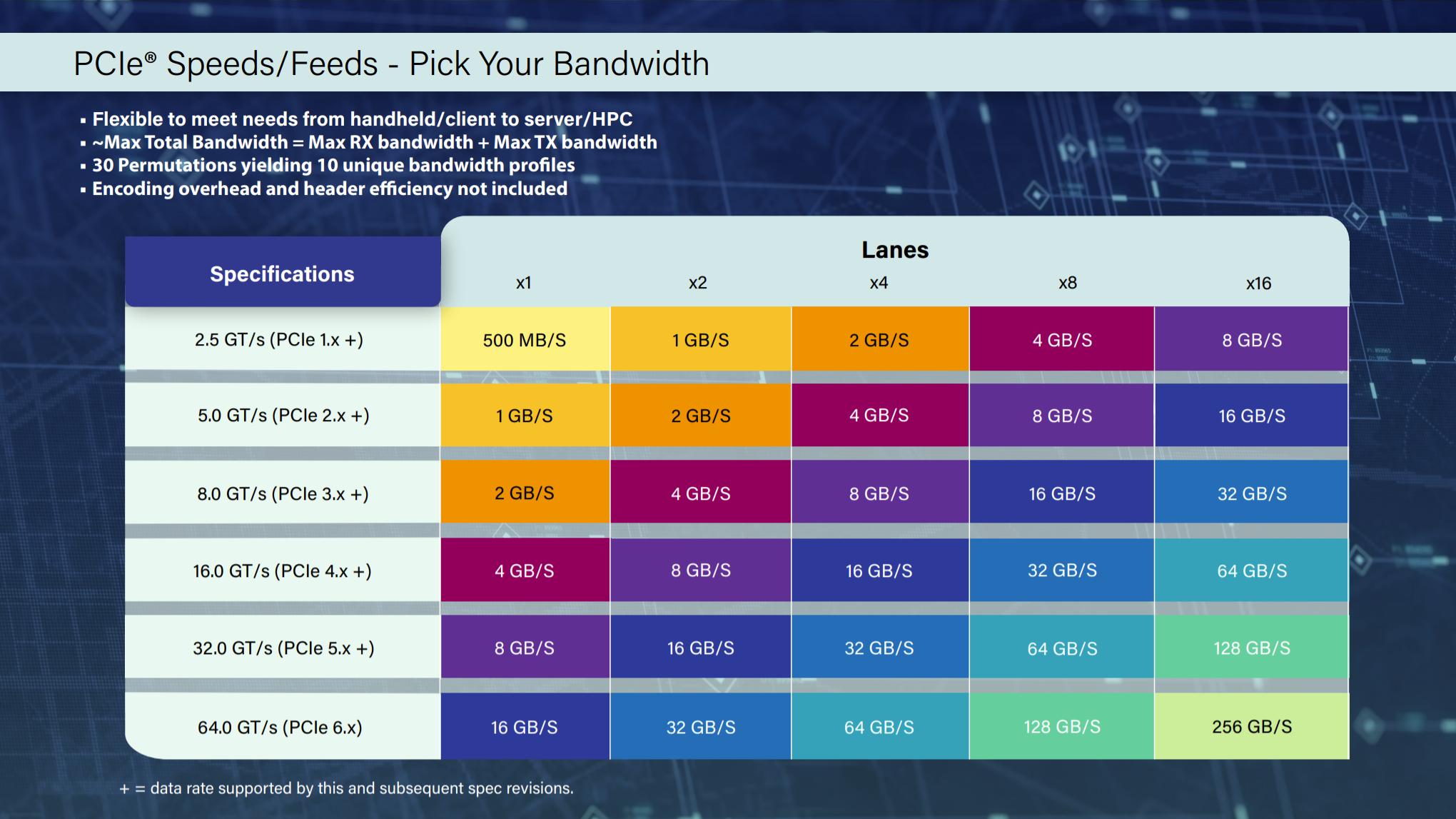Screen dimensions: 1456x819
Task: Select the 30 Permutations bullet text
Action: (x=333, y=165)
